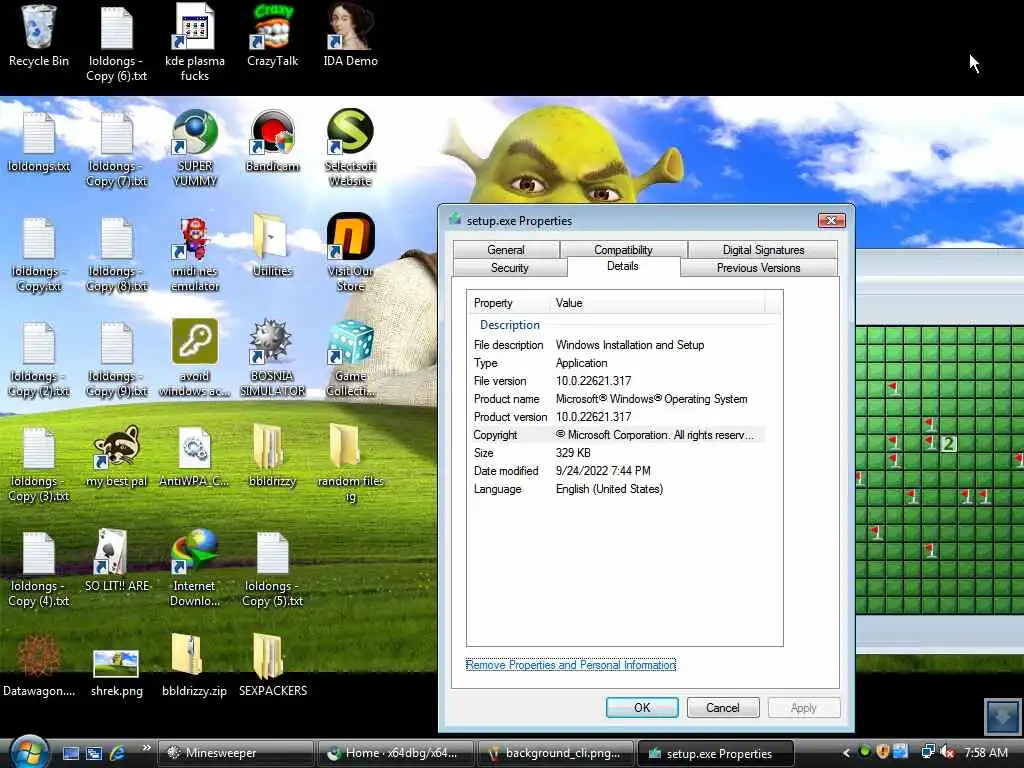Show hidden system tray icons arrow
The height and width of the screenshot is (768, 1024).
(x=846, y=752)
